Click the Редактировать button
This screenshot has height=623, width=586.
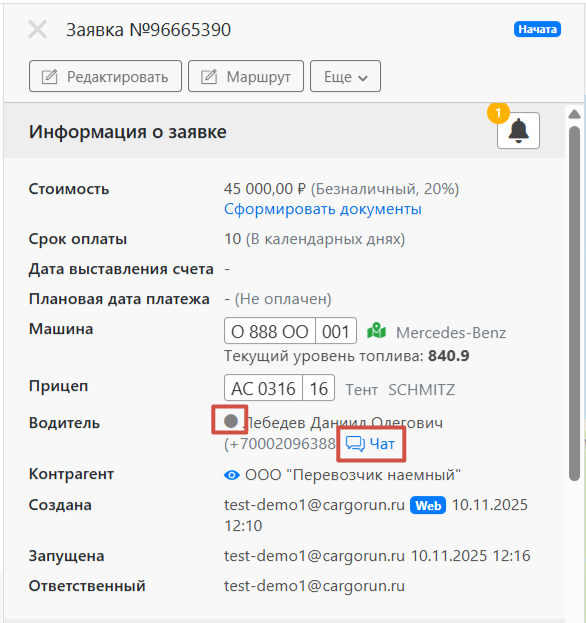point(105,76)
